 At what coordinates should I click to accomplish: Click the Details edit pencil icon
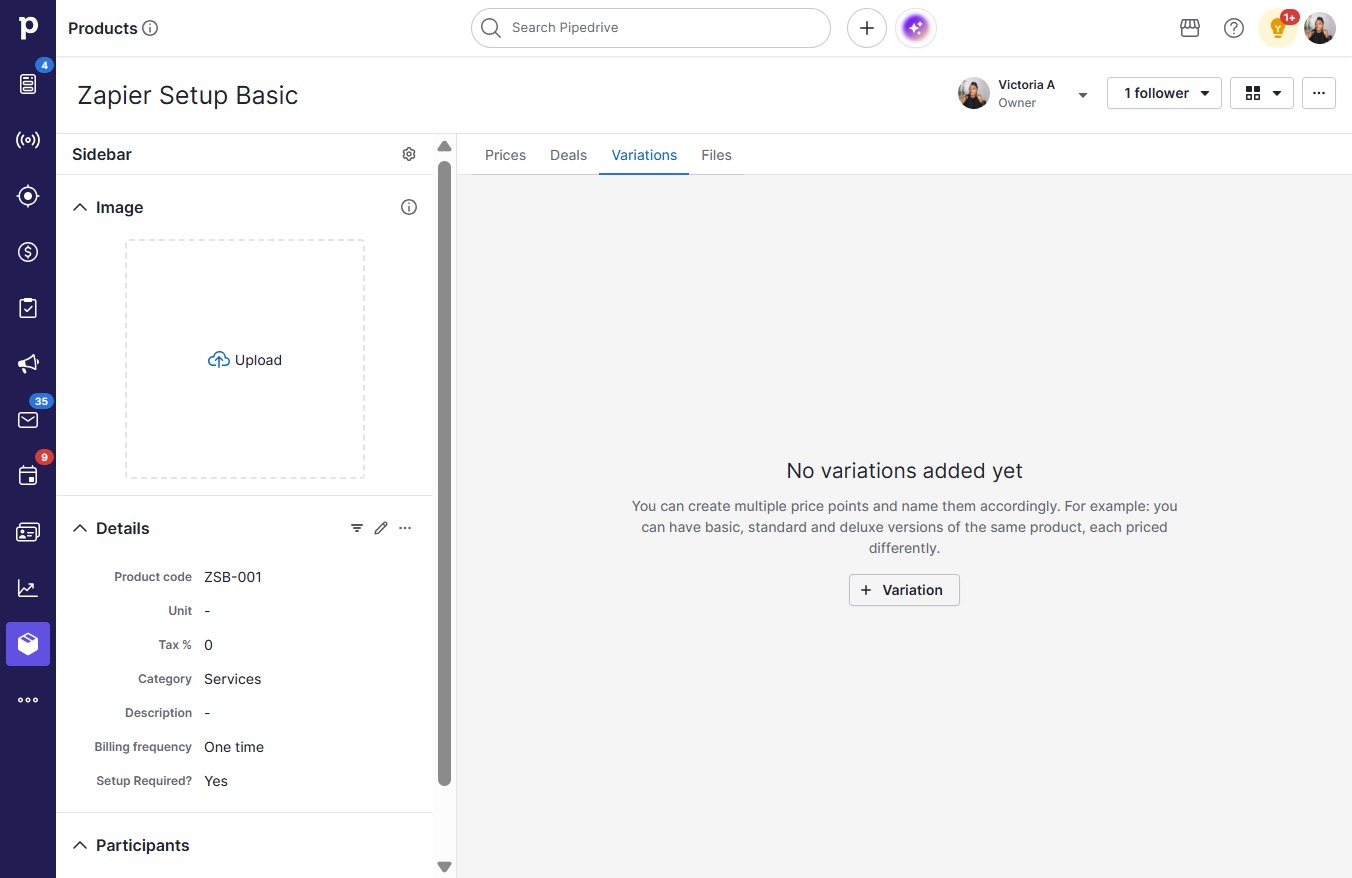[381, 528]
